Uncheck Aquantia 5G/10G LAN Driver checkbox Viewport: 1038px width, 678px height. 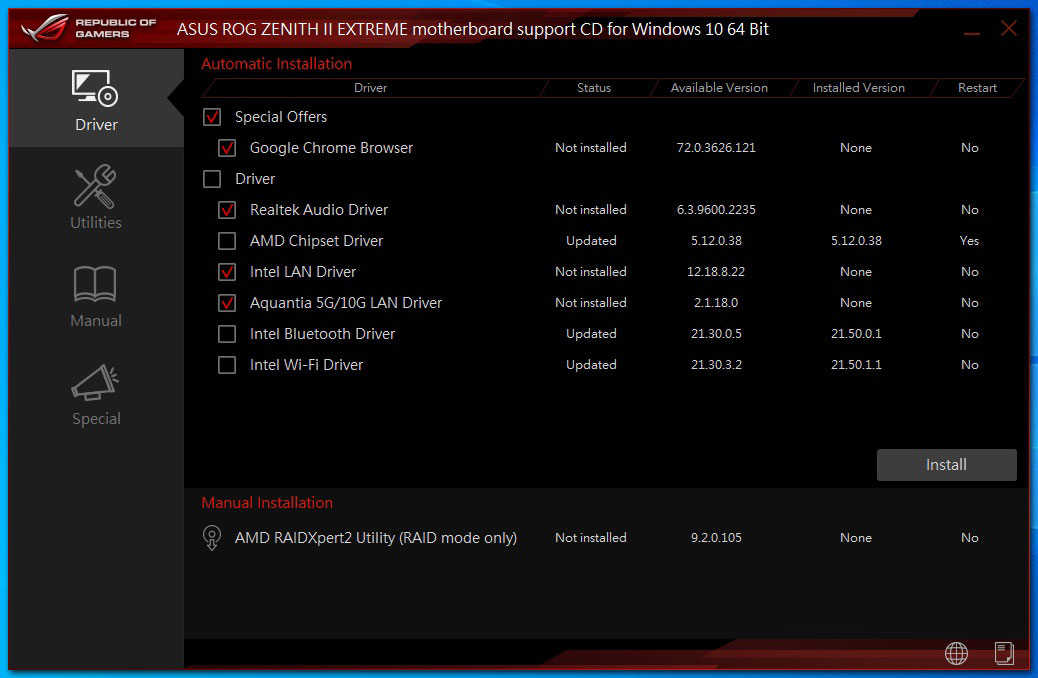point(227,303)
